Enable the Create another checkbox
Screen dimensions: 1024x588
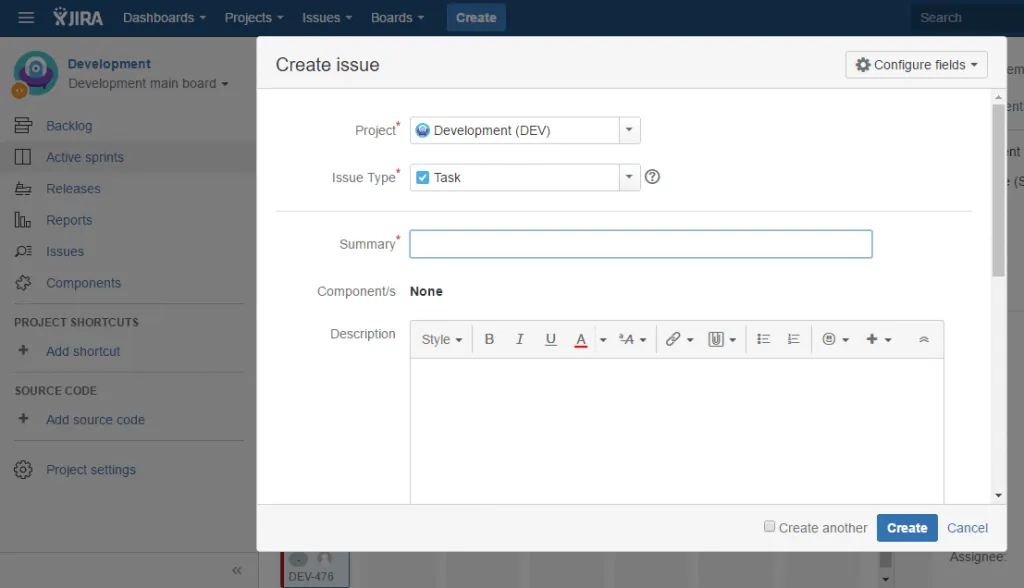(770, 527)
